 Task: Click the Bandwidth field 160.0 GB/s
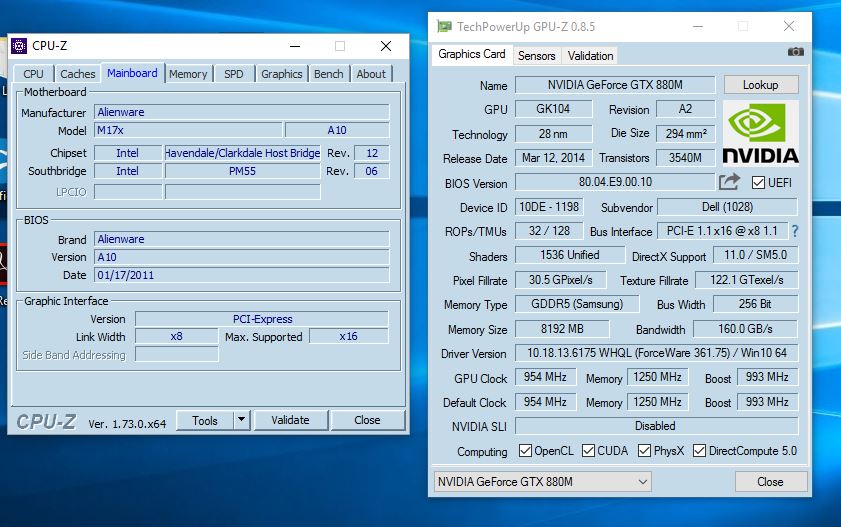(x=746, y=329)
